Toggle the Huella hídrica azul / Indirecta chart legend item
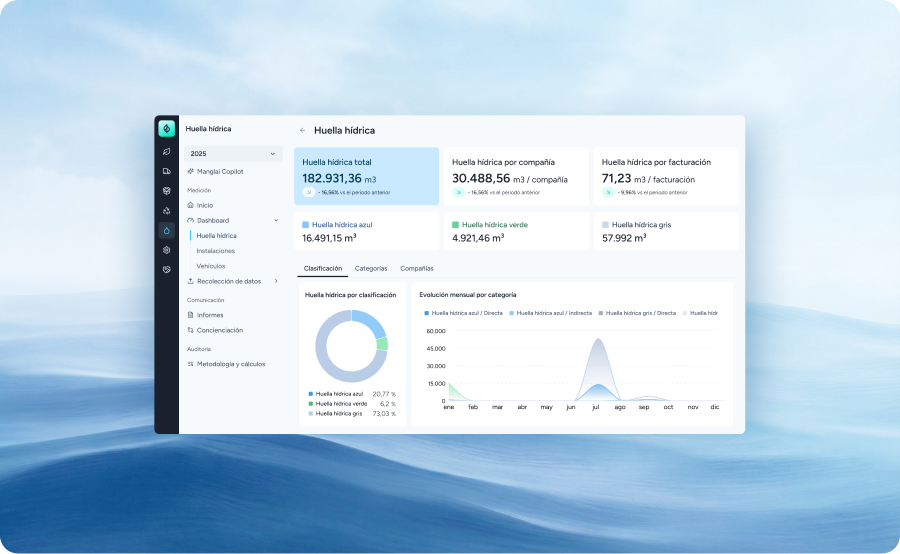900x554 pixels. point(550,313)
